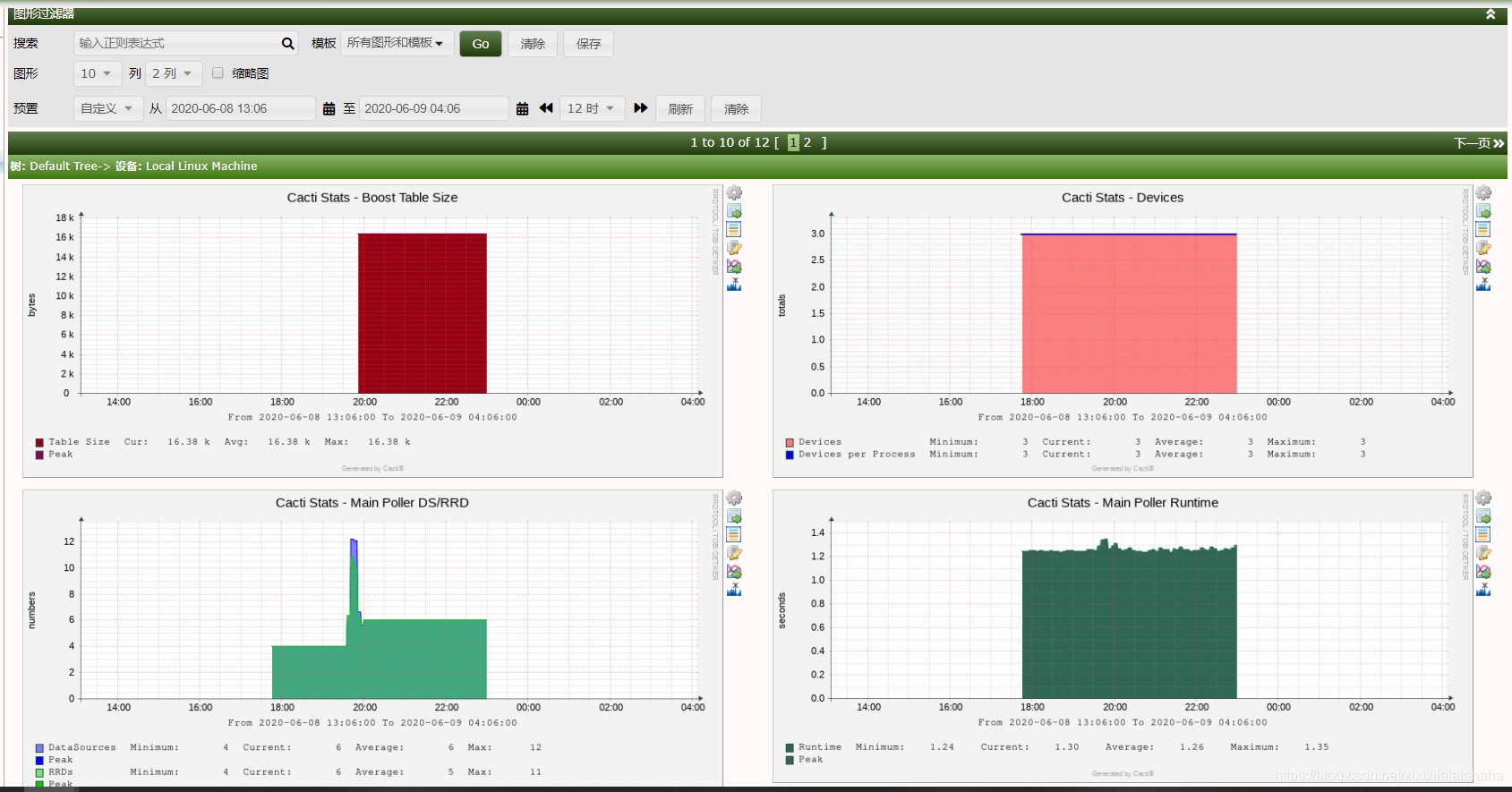
Task: Toggle the thumbnails checkbox
Action: tap(218, 73)
